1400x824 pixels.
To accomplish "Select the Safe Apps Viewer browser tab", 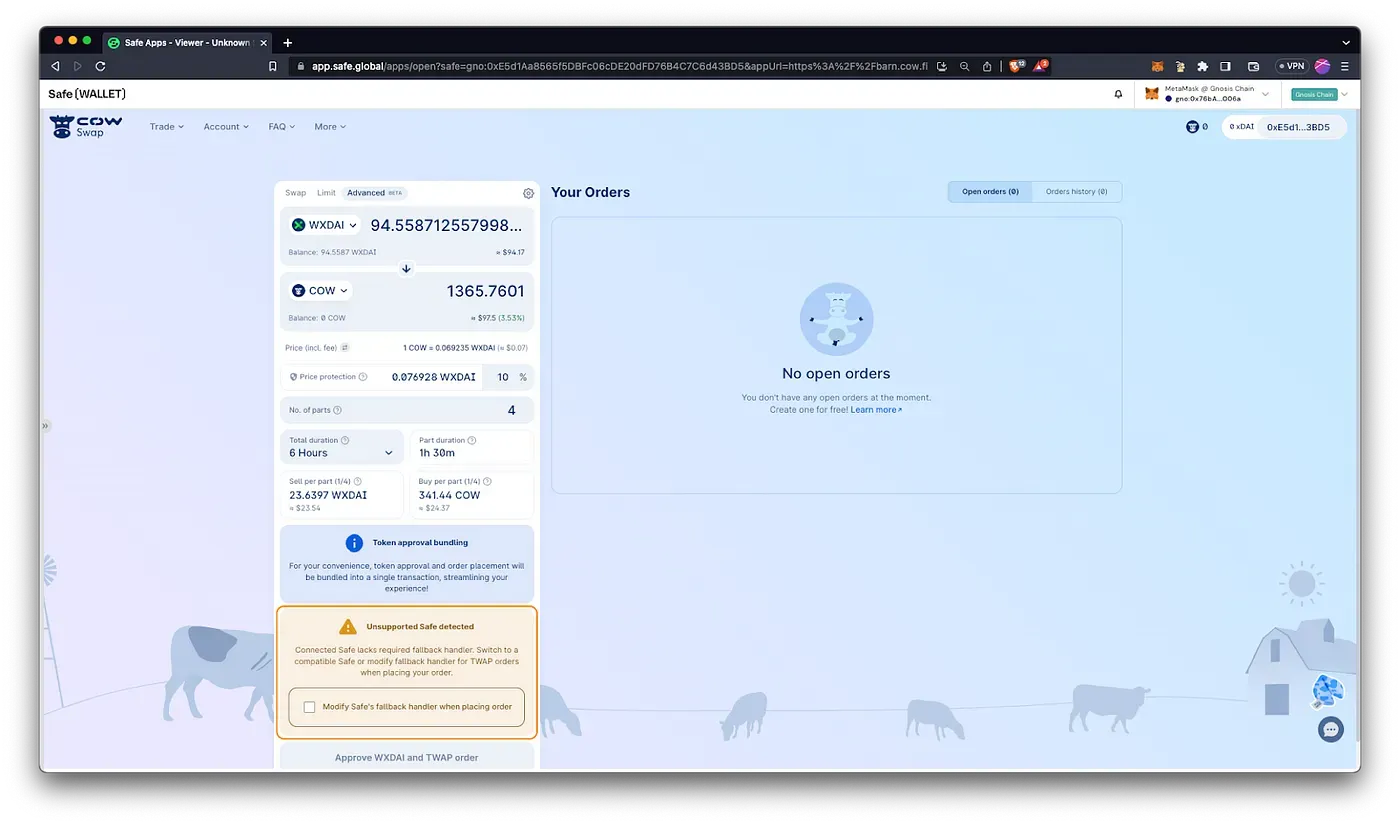I will tap(187, 43).
